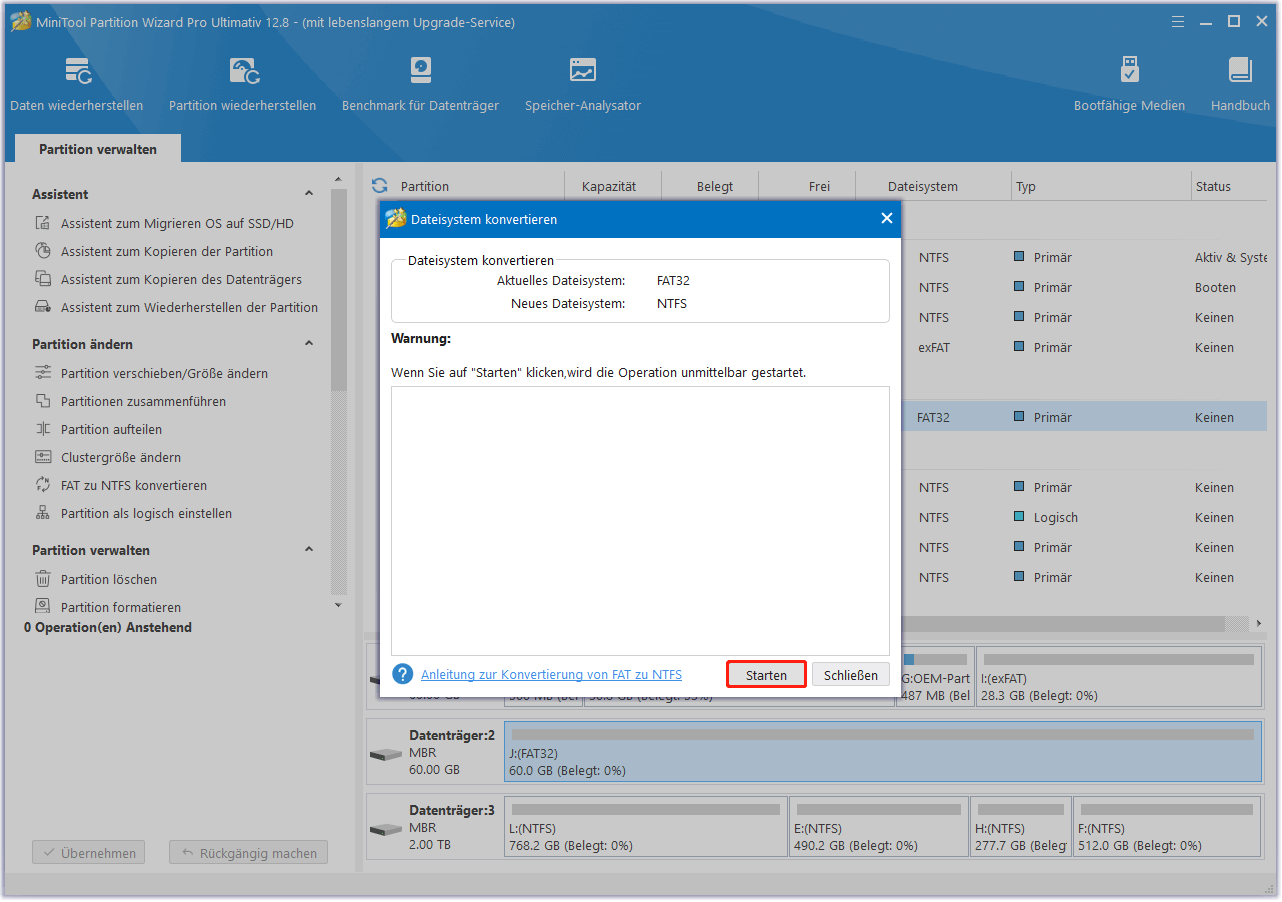
Task: Click the Übernehmen button
Action: (89, 853)
